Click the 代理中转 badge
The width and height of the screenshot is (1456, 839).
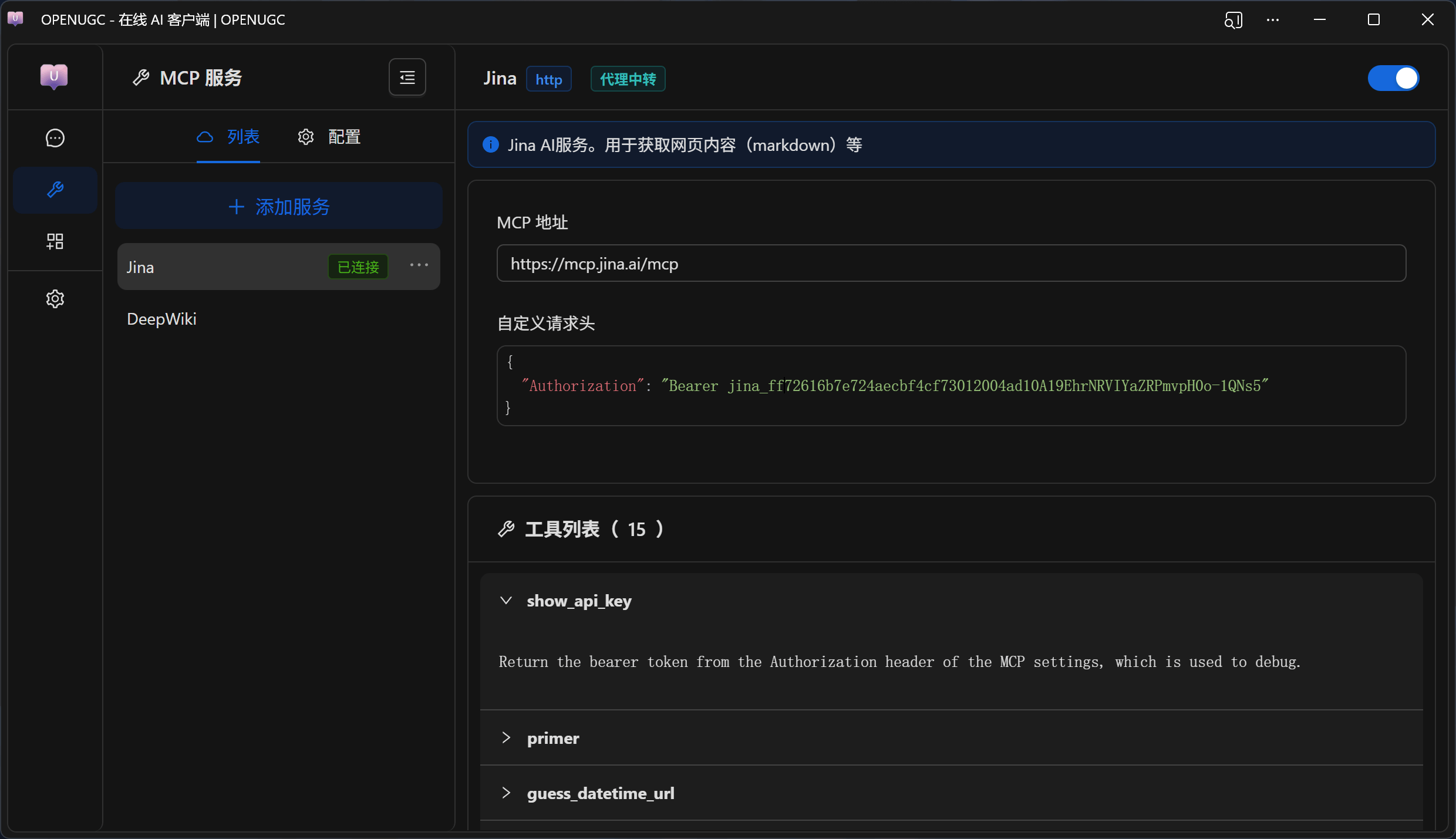coord(627,79)
